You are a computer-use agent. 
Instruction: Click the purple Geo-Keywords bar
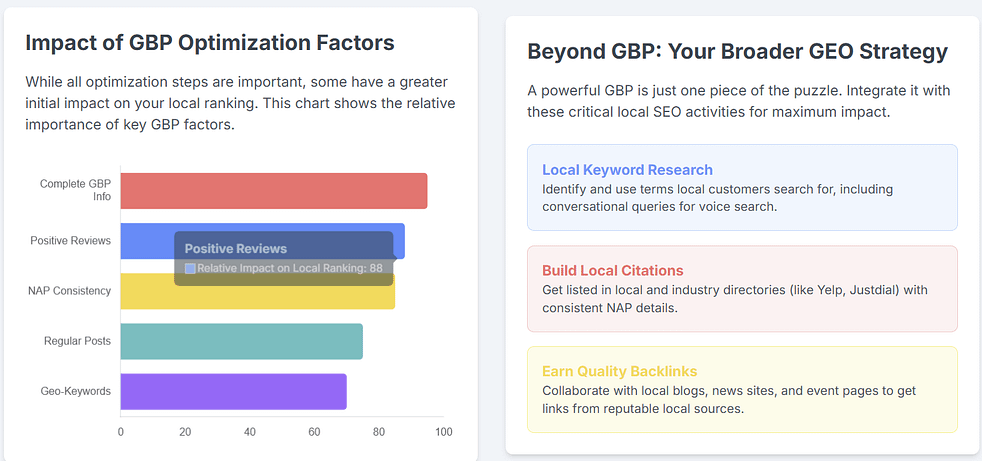point(233,391)
